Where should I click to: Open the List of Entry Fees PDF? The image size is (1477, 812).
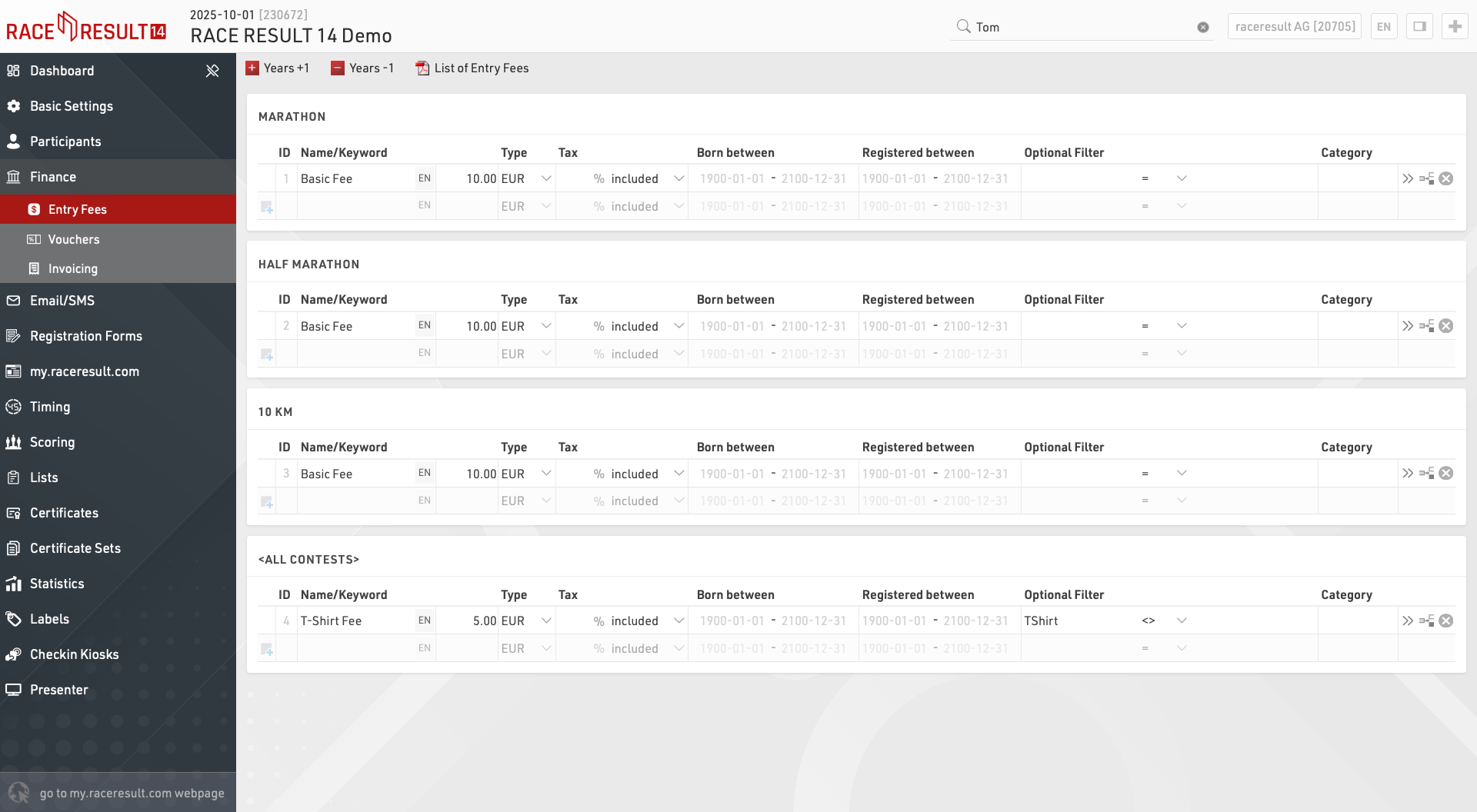[472, 68]
